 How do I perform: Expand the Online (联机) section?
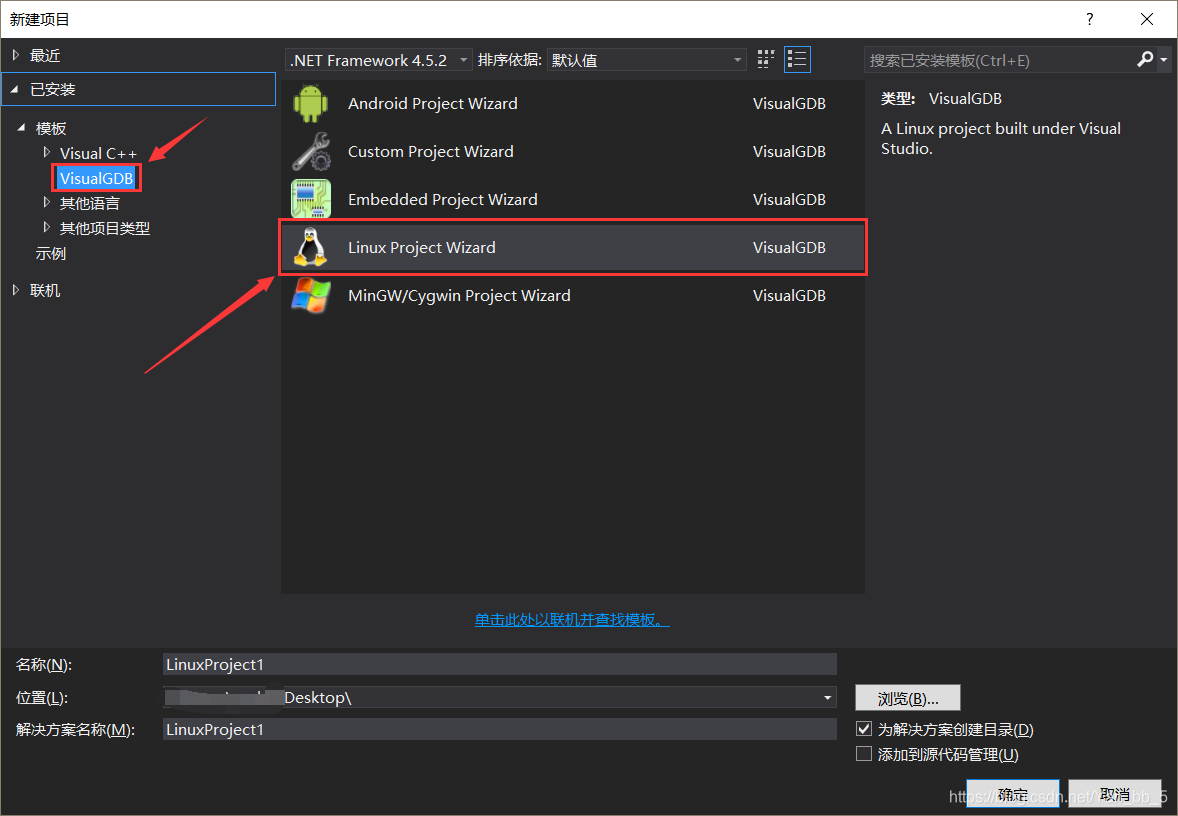point(16,289)
